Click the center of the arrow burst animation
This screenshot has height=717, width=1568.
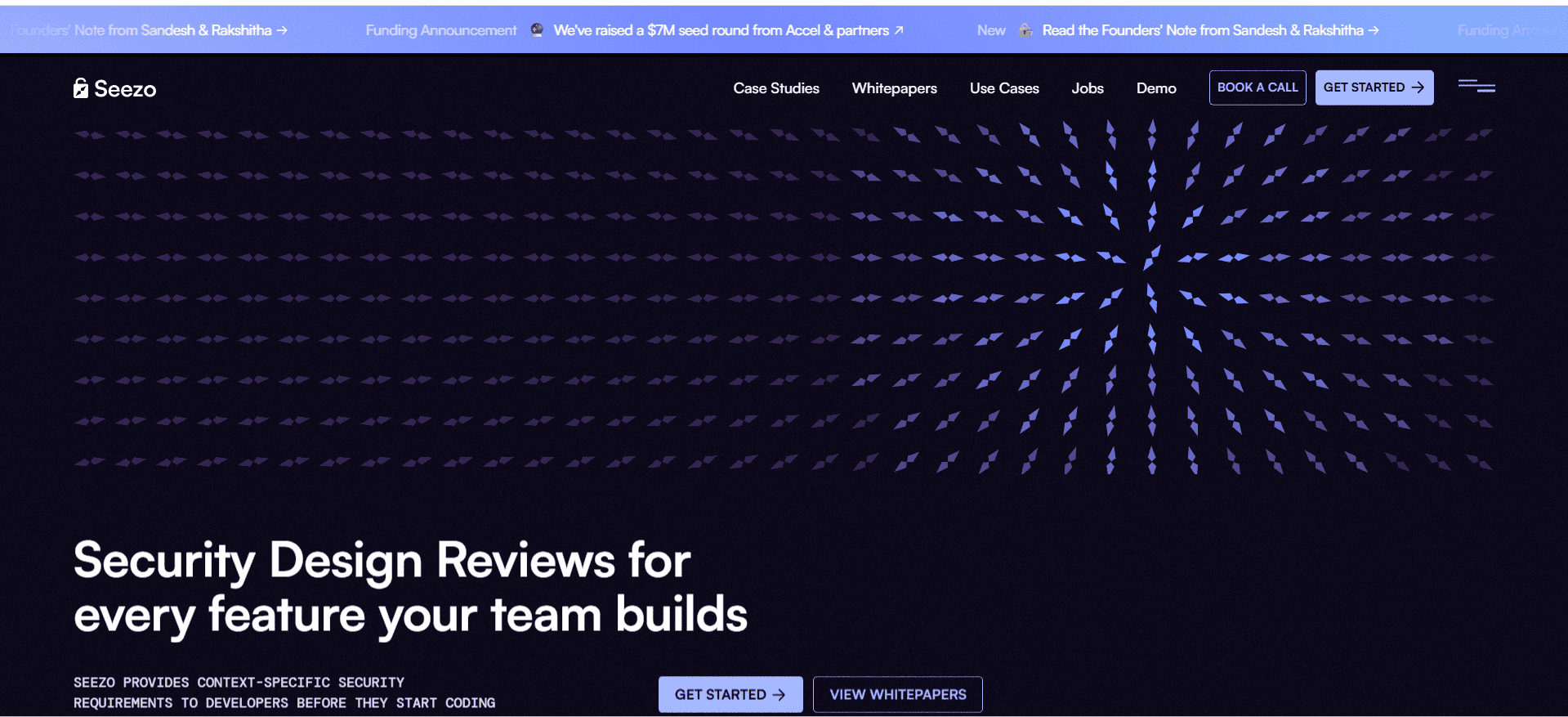pyautogui.click(x=1151, y=277)
